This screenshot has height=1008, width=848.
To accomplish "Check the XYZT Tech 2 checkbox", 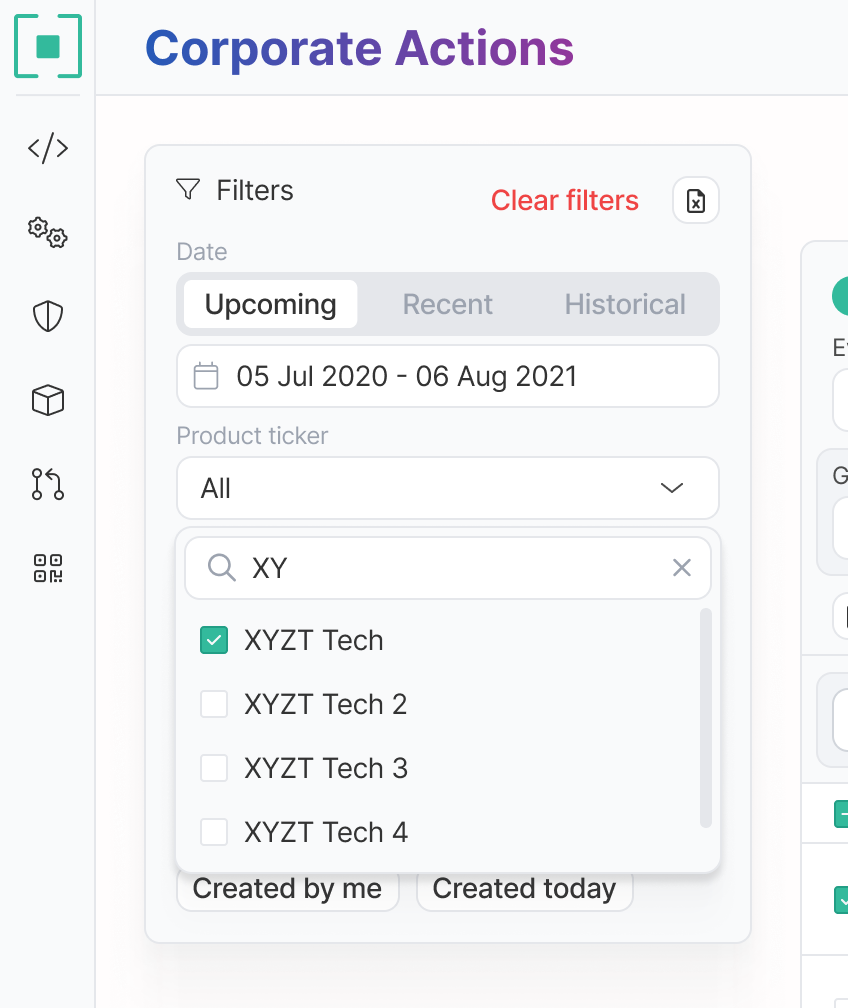I will 214,704.
